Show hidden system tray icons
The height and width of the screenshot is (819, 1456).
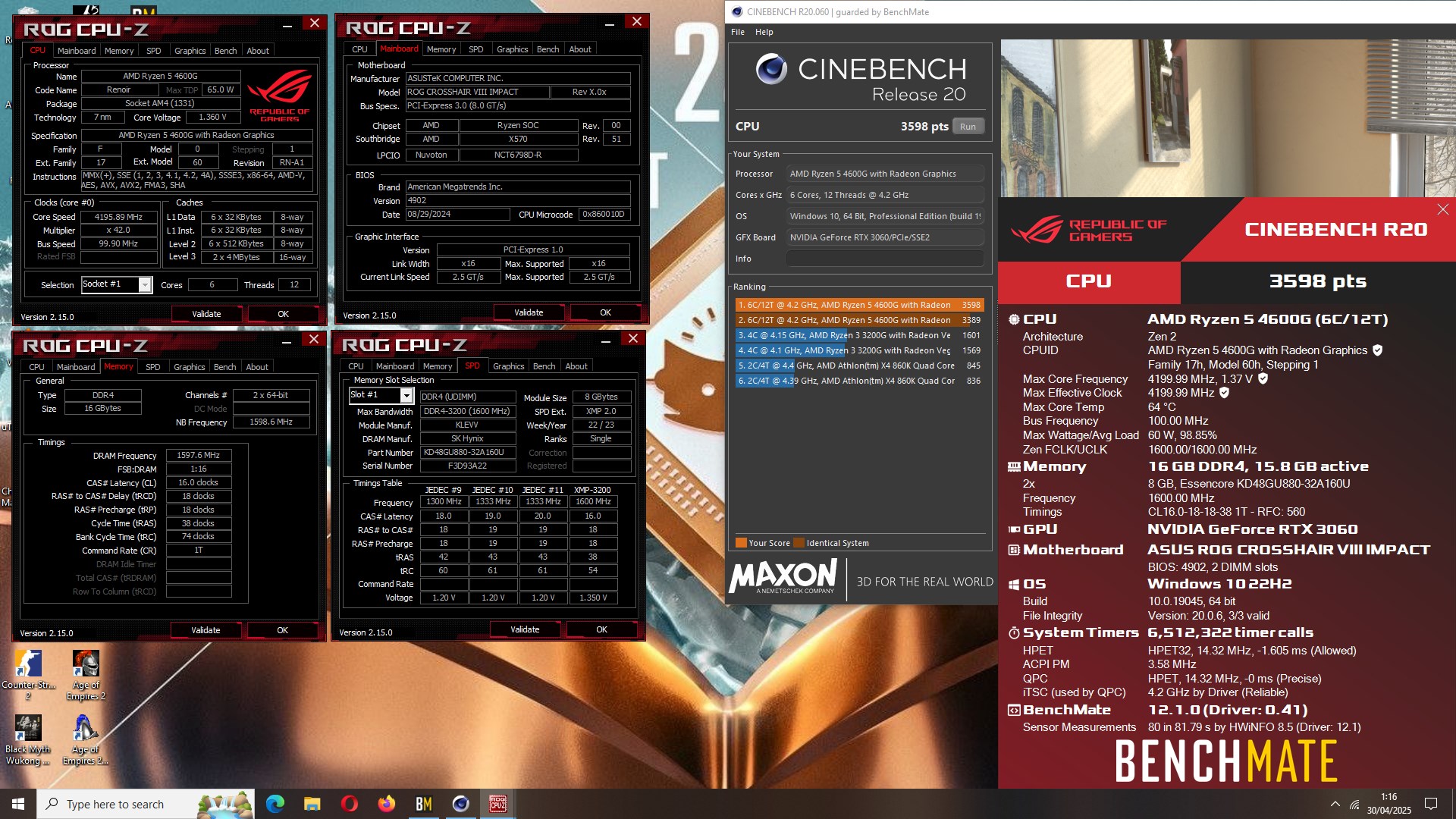(1335, 804)
